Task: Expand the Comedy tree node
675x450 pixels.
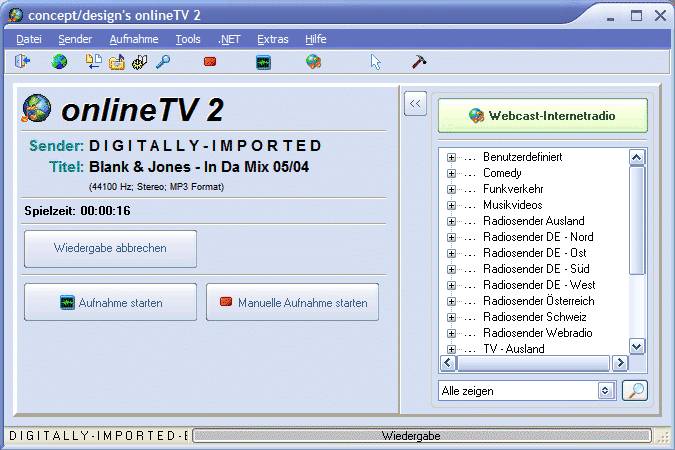Action: click(451, 173)
